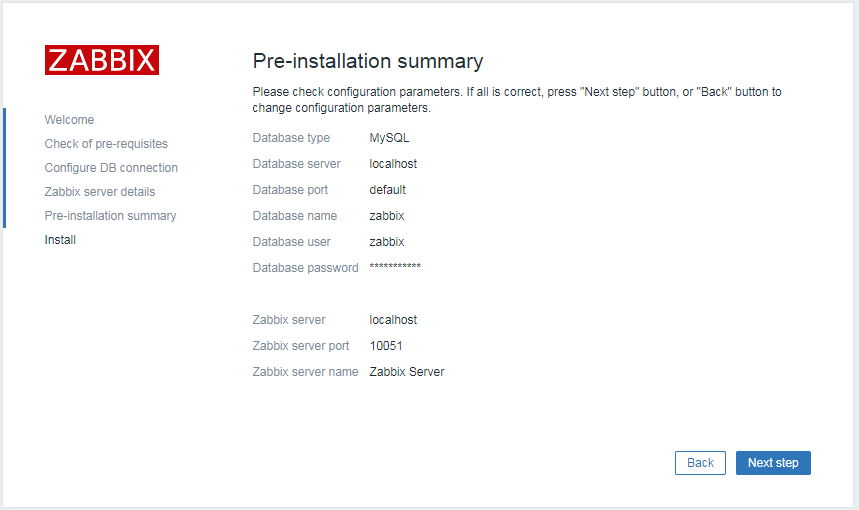Click the Zabbix Server name value
Viewport: 859px width, 510px height.
coord(406,372)
